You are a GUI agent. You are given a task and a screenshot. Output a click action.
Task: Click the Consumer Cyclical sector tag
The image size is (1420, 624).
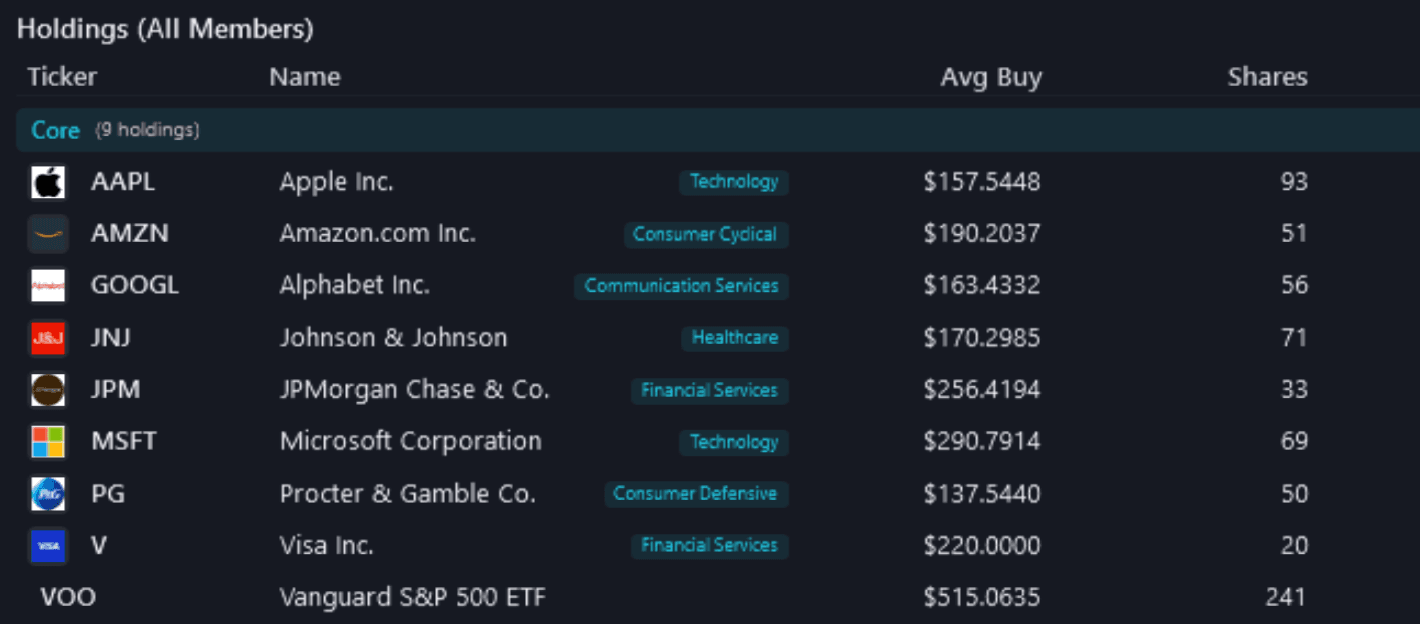click(x=705, y=234)
